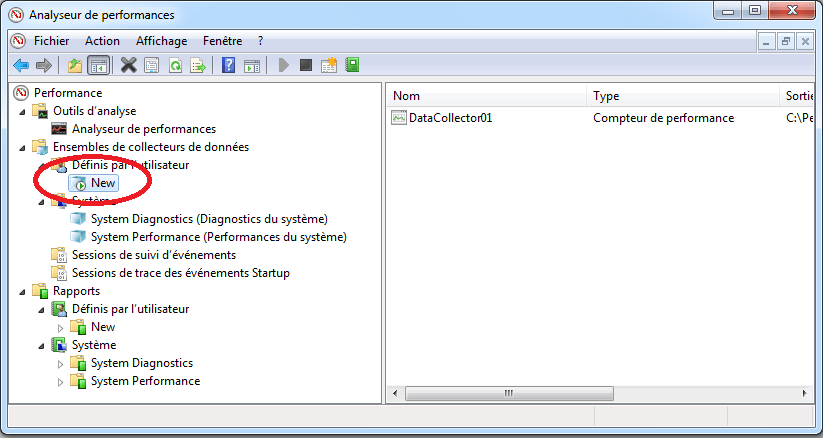Viewport: 825px width, 438px height.
Task: Click the green Refresh toolbar icon
Action: click(175, 65)
